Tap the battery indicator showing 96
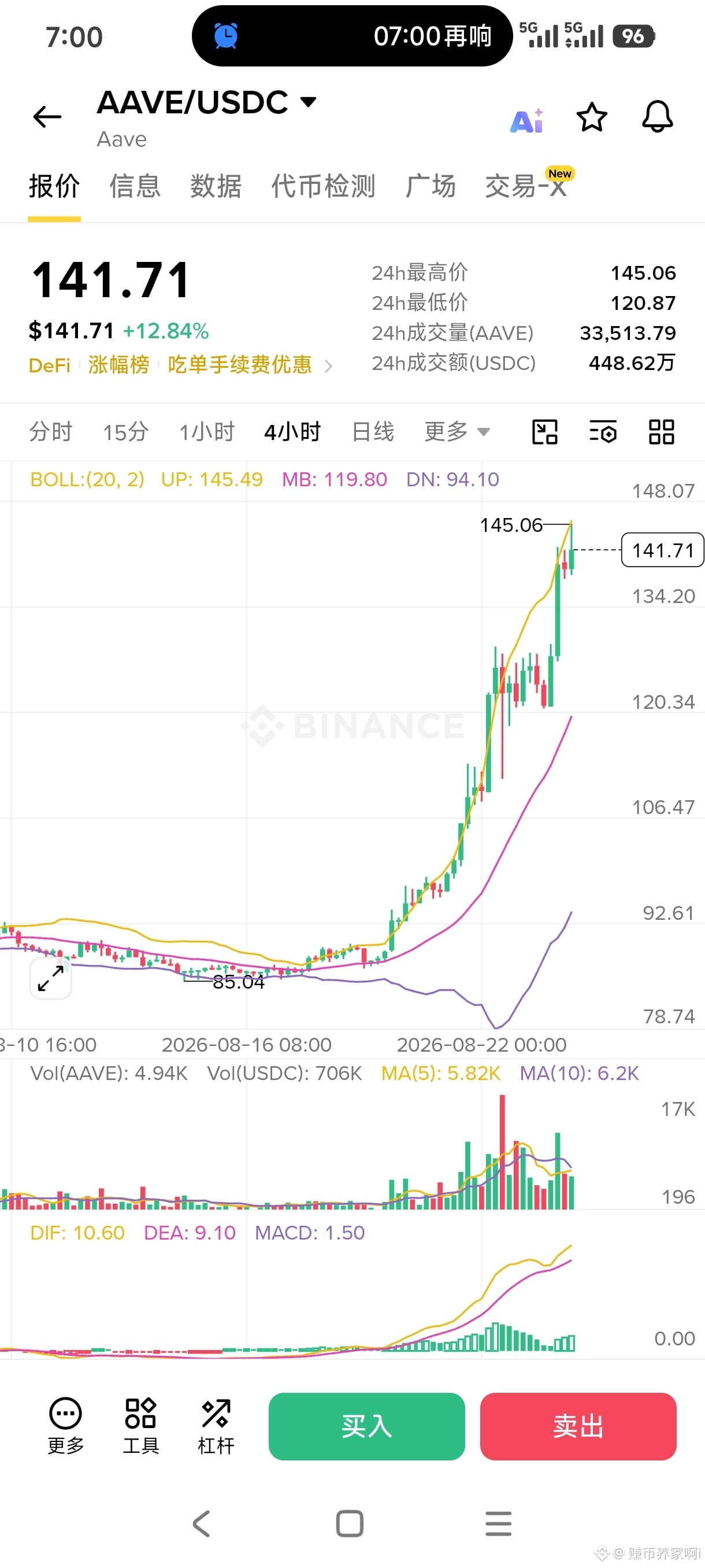This screenshot has height=1568, width=705. point(634,36)
